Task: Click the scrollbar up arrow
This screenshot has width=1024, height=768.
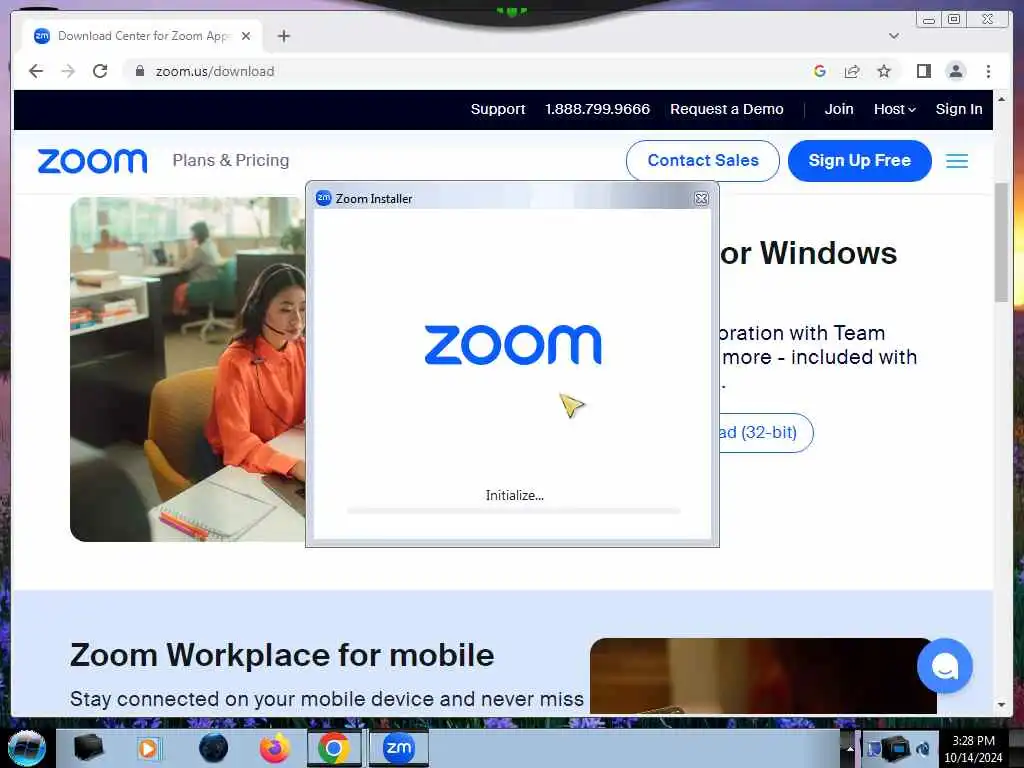Action: pos(1001,99)
